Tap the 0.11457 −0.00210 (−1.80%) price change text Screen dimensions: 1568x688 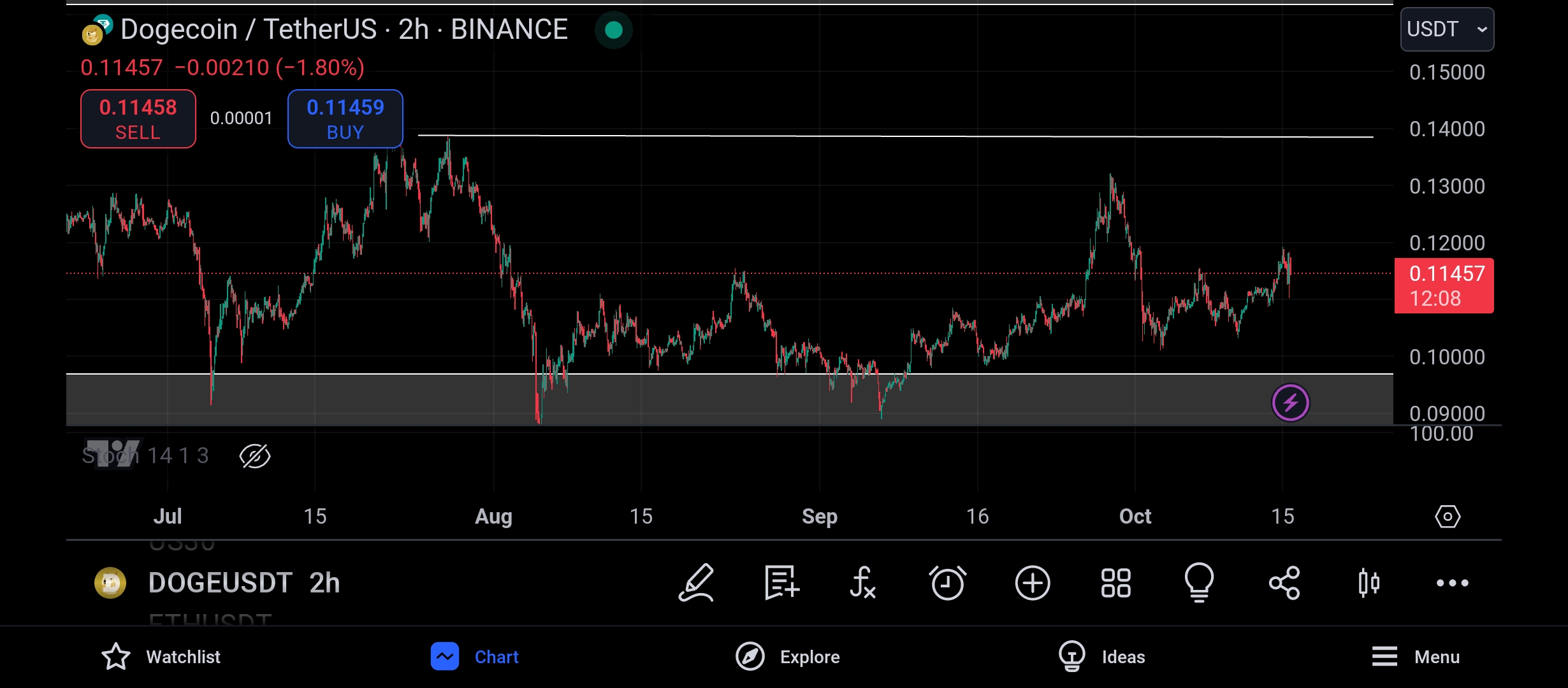[x=222, y=68]
